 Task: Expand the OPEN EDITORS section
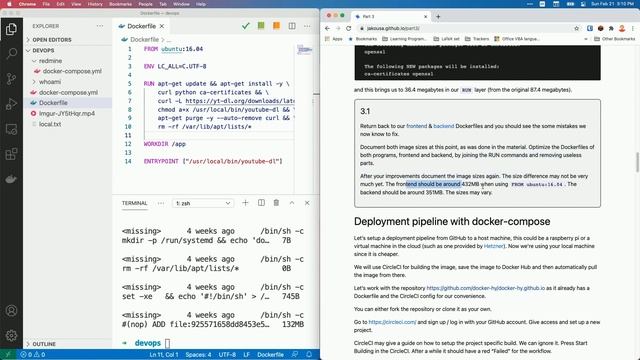coord(51,40)
